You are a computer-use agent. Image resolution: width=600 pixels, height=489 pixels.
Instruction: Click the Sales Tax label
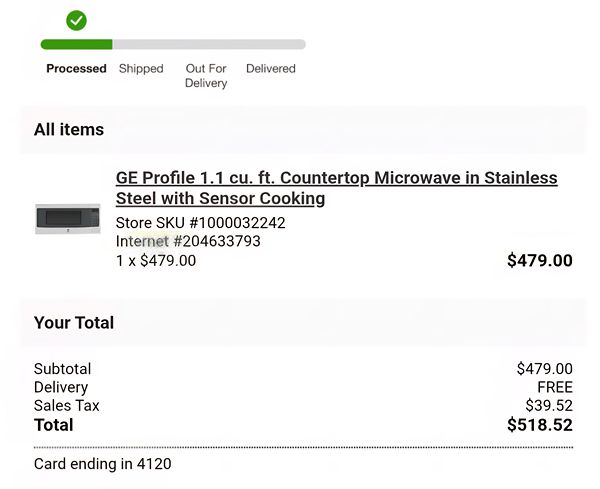(x=67, y=406)
